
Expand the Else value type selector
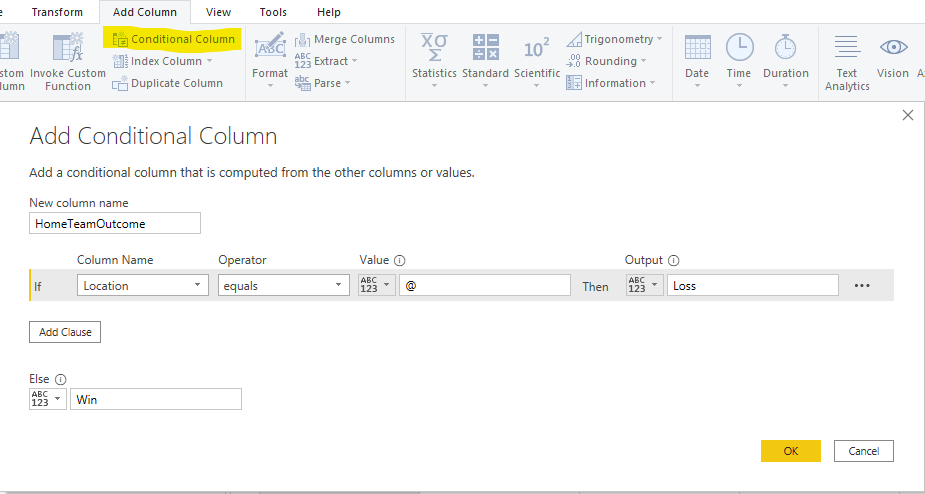click(x=48, y=399)
